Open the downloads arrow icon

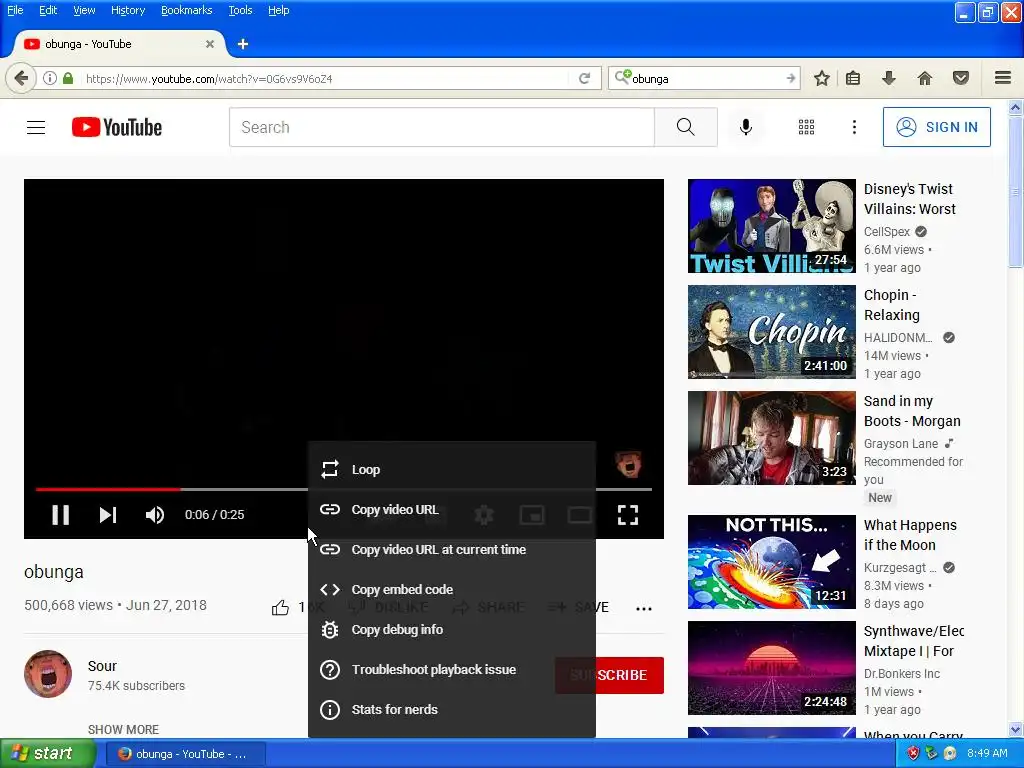[889, 78]
